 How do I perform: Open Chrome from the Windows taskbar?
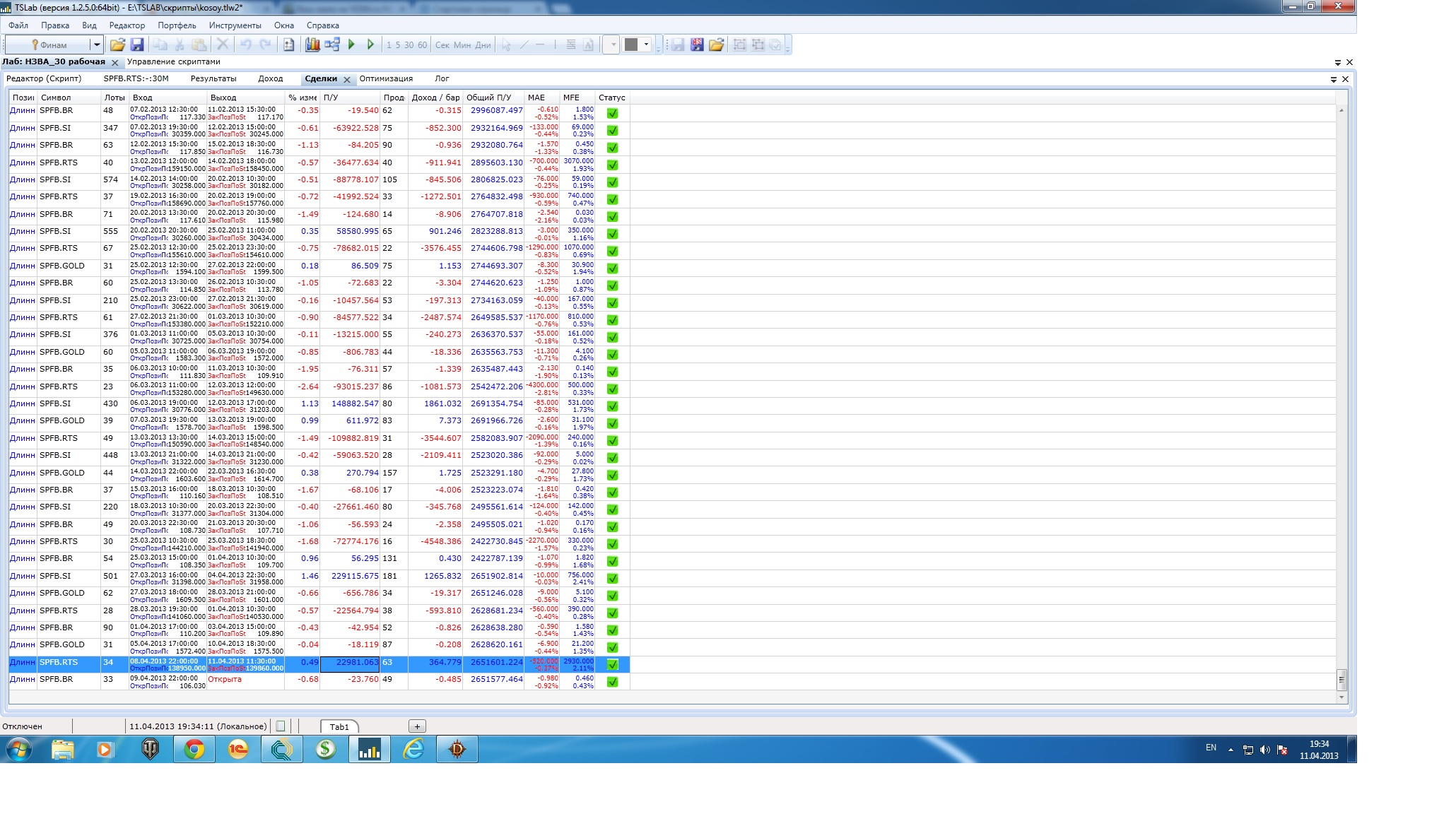pyautogui.click(x=194, y=749)
